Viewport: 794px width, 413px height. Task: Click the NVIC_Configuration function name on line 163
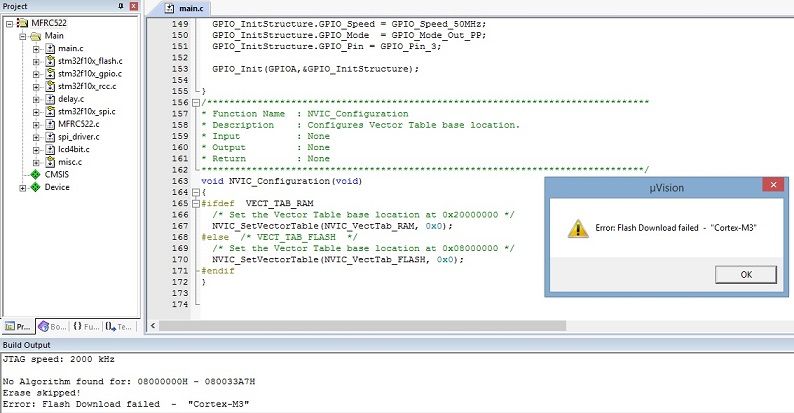(279, 181)
